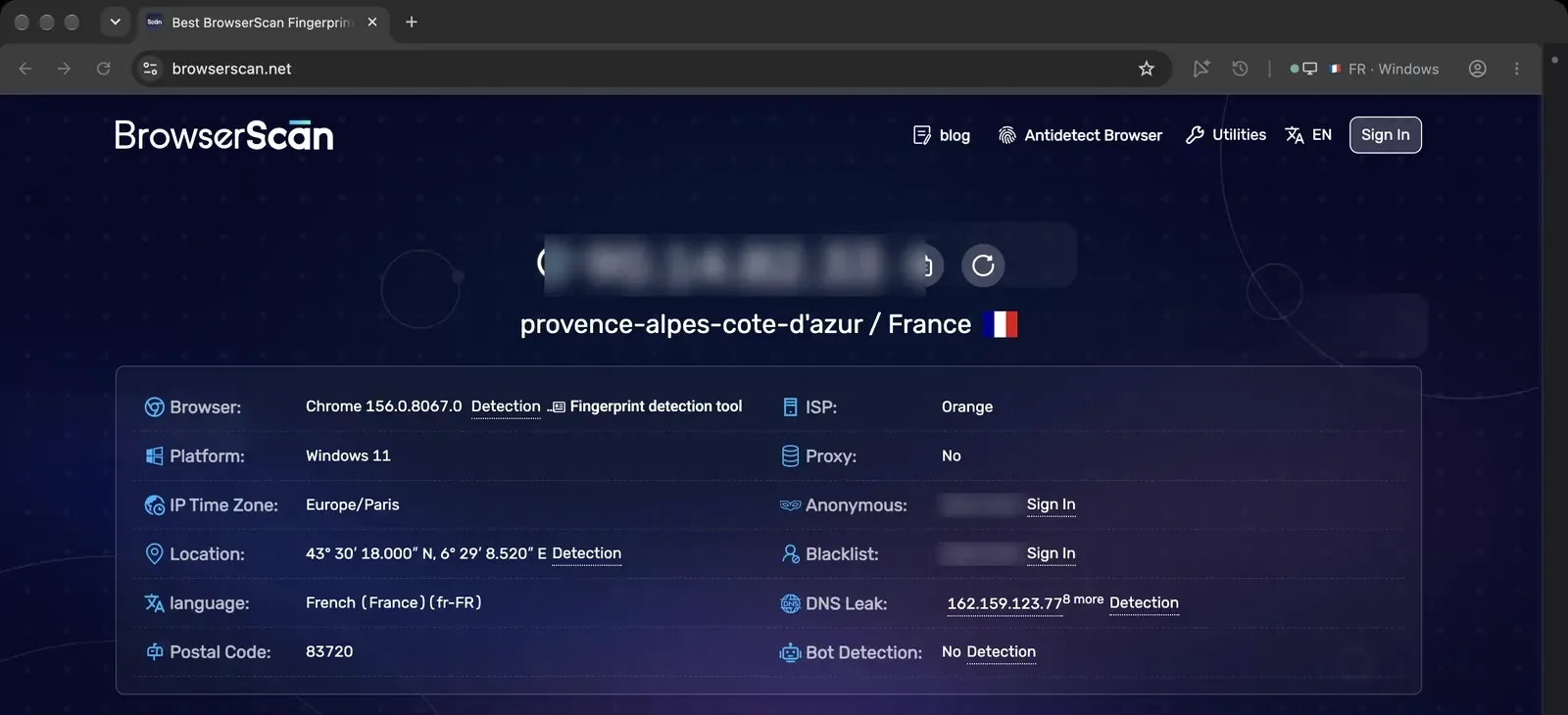Viewport: 1568px width, 715px height.
Task: Click Detection link in Bot Detection row
Action: (1001, 651)
